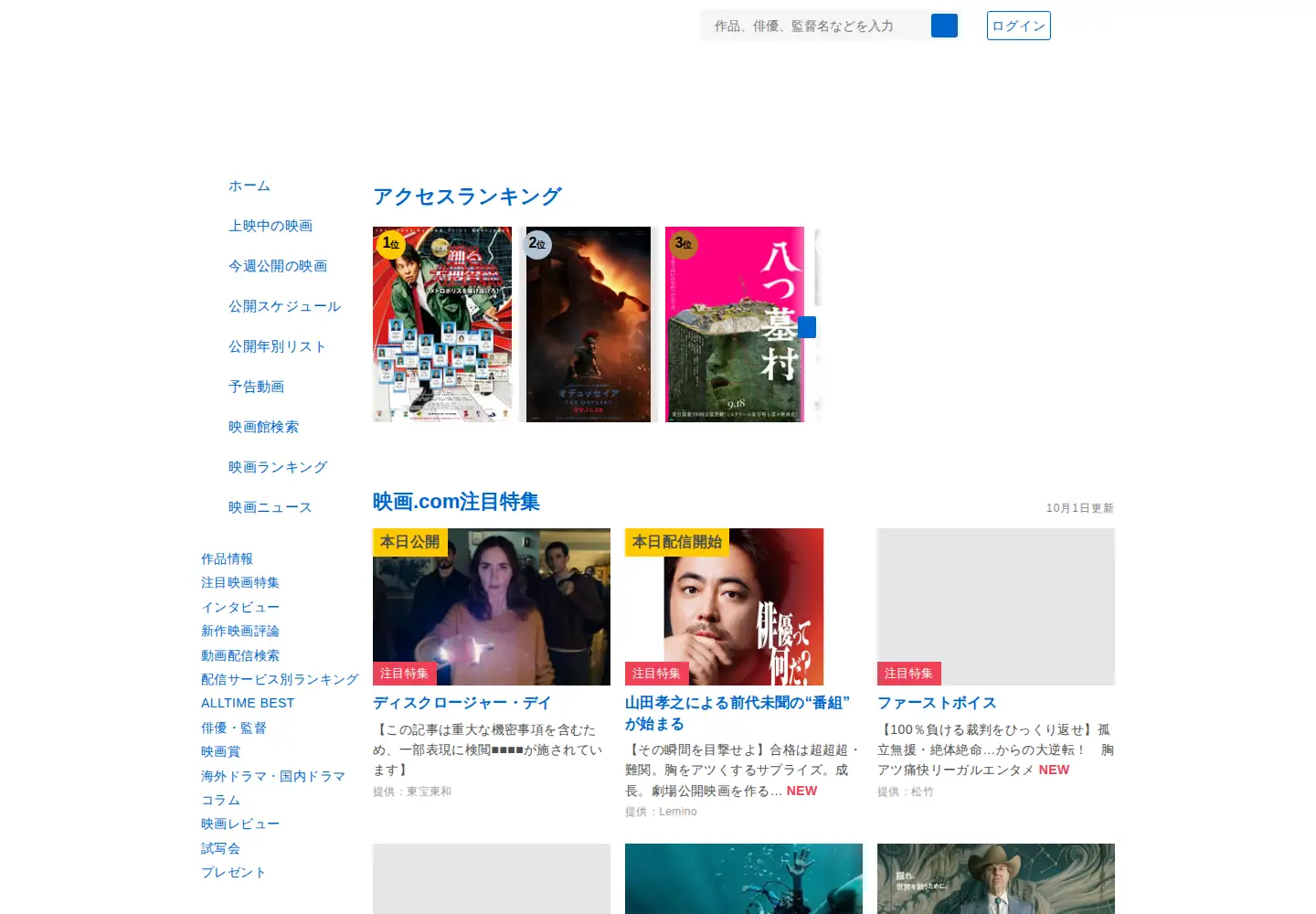Click the ディスクロージャー・デイ title link
This screenshot has height=914, width=1316.
click(x=462, y=703)
